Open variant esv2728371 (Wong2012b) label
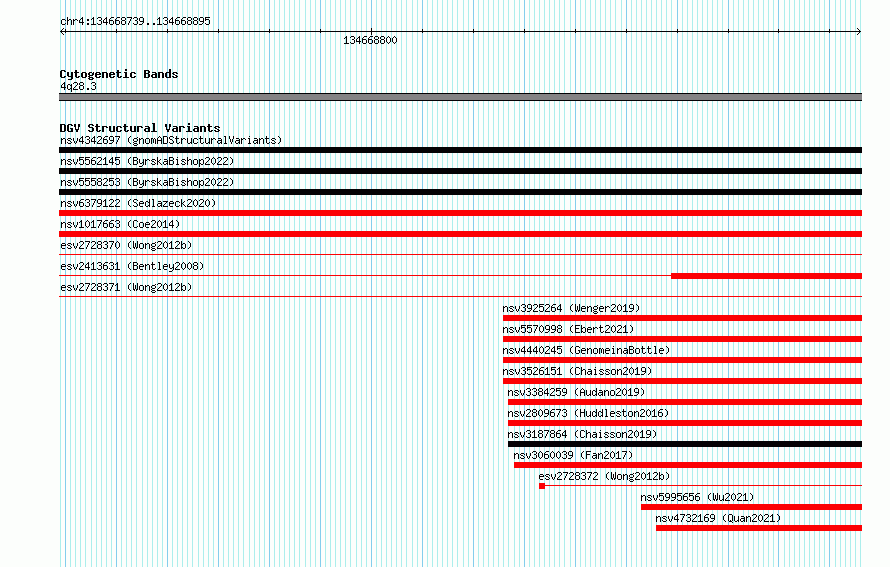 coord(126,287)
